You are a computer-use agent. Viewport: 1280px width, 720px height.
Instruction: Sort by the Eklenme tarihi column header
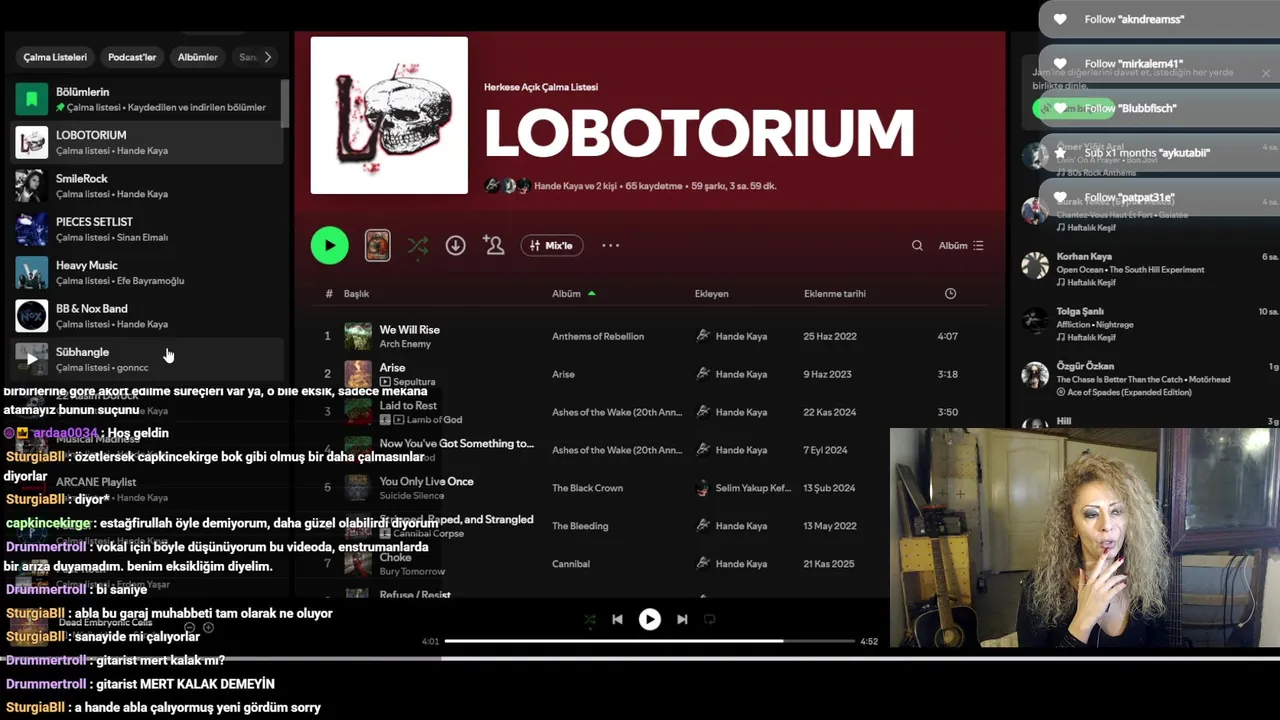point(835,294)
